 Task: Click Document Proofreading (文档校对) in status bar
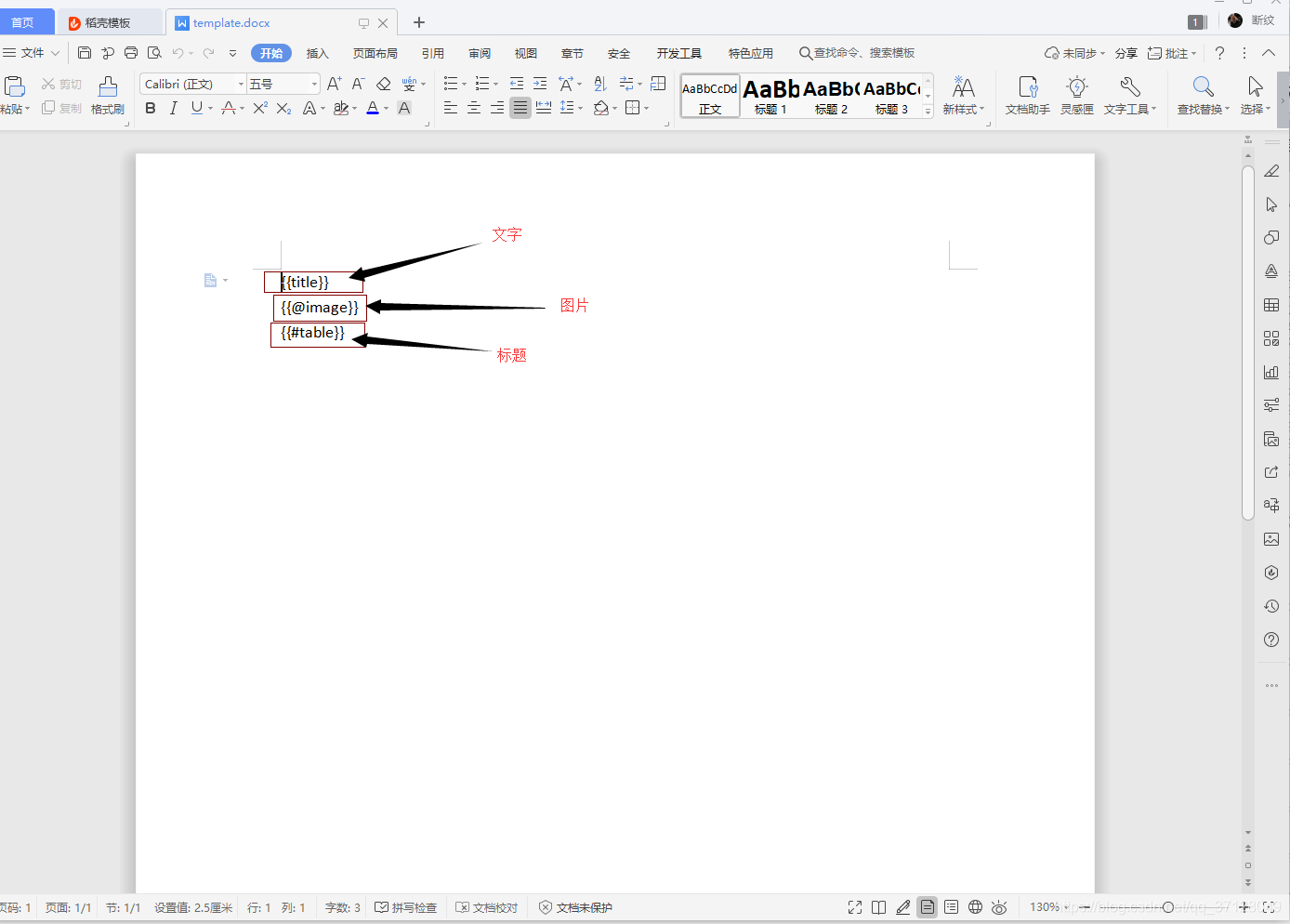pyautogui.click(x=487, y=907)
